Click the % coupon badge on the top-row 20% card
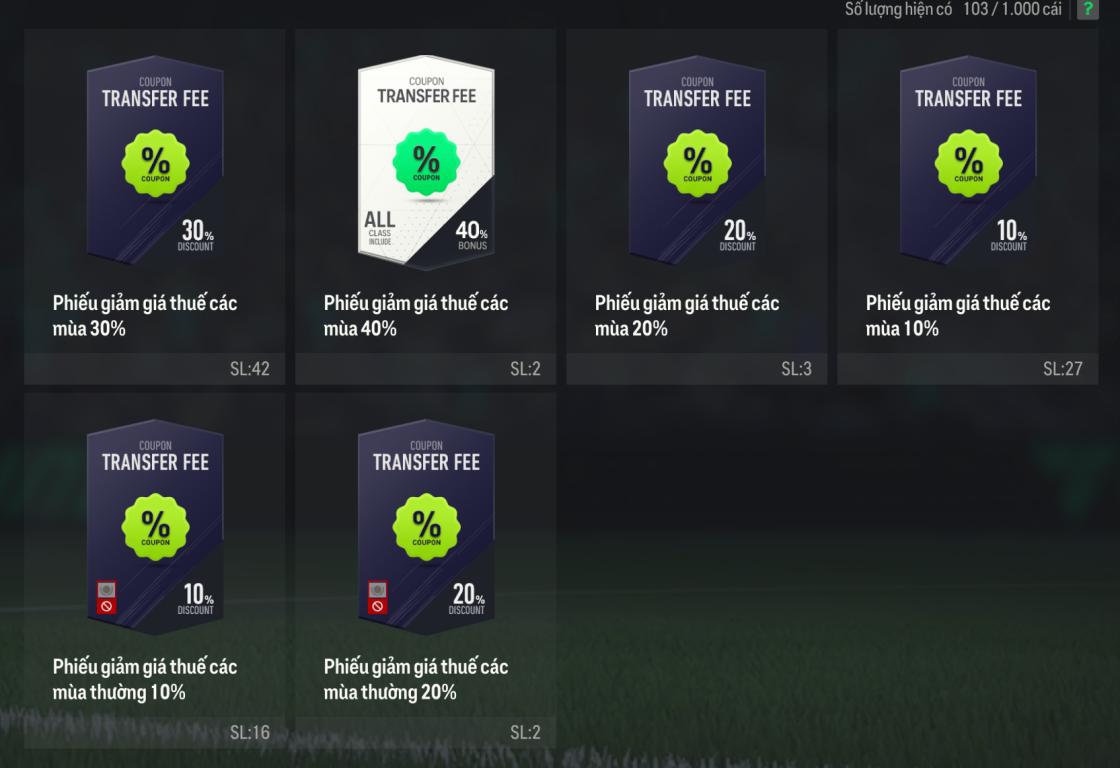Screen dimensions: 1120x768 tap(697, 164)
